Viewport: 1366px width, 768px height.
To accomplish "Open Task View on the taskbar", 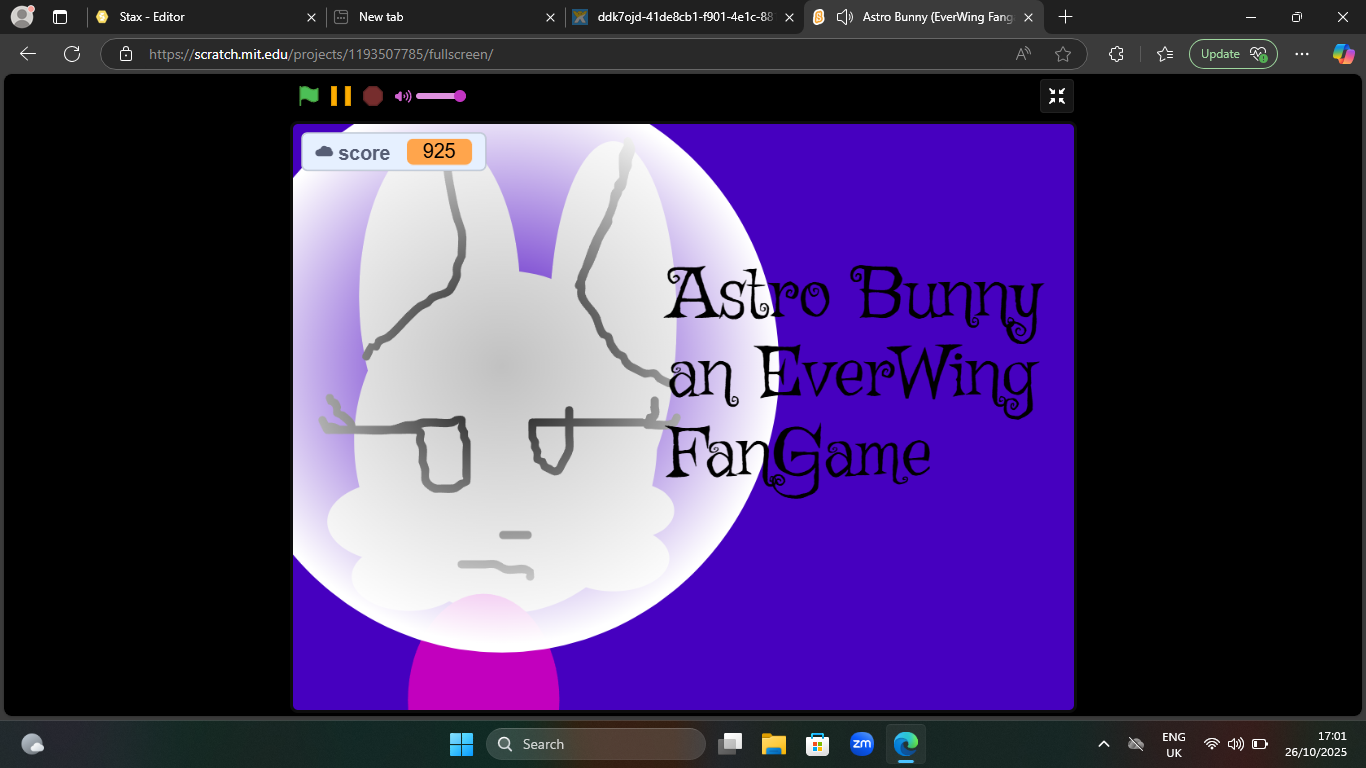I will (x=731, y=744).
